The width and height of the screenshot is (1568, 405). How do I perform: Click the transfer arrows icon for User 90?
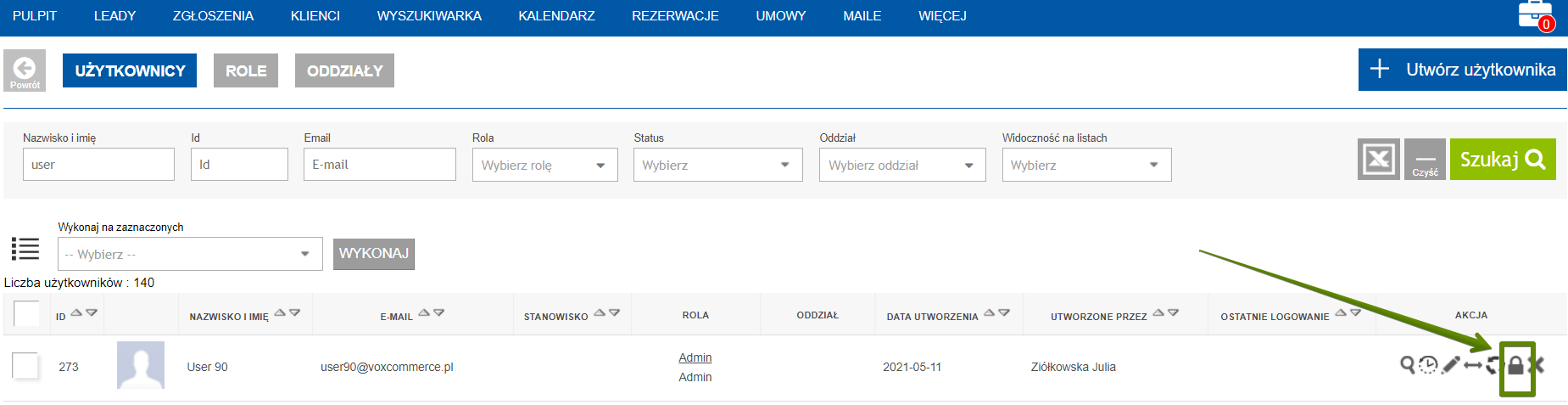1473,365
